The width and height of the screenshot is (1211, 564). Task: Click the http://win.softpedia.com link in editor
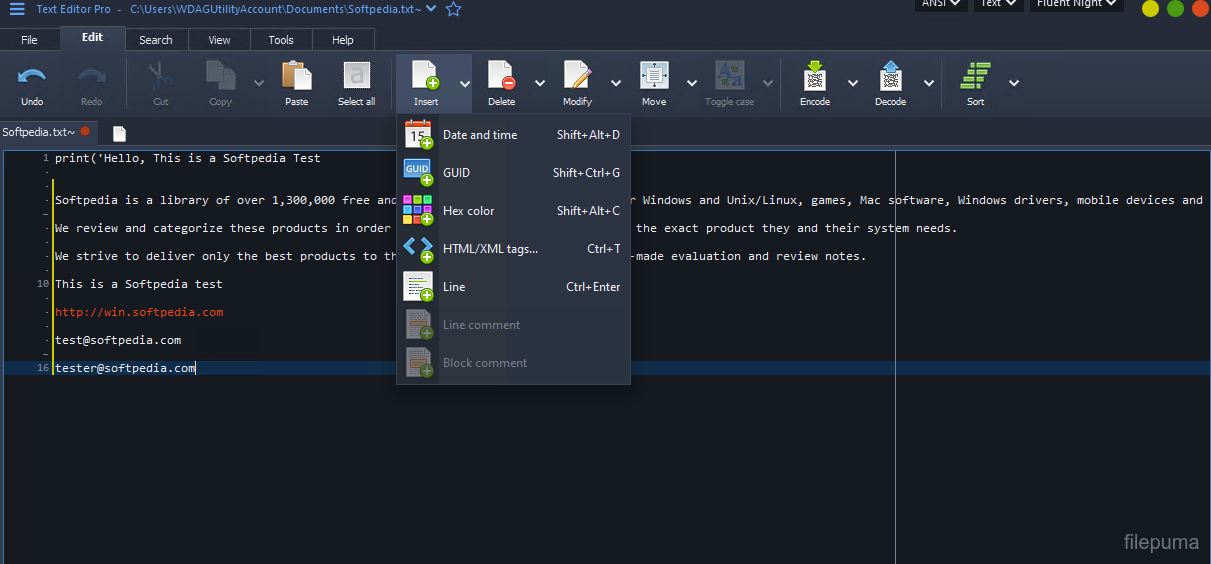tap(139, 312)
